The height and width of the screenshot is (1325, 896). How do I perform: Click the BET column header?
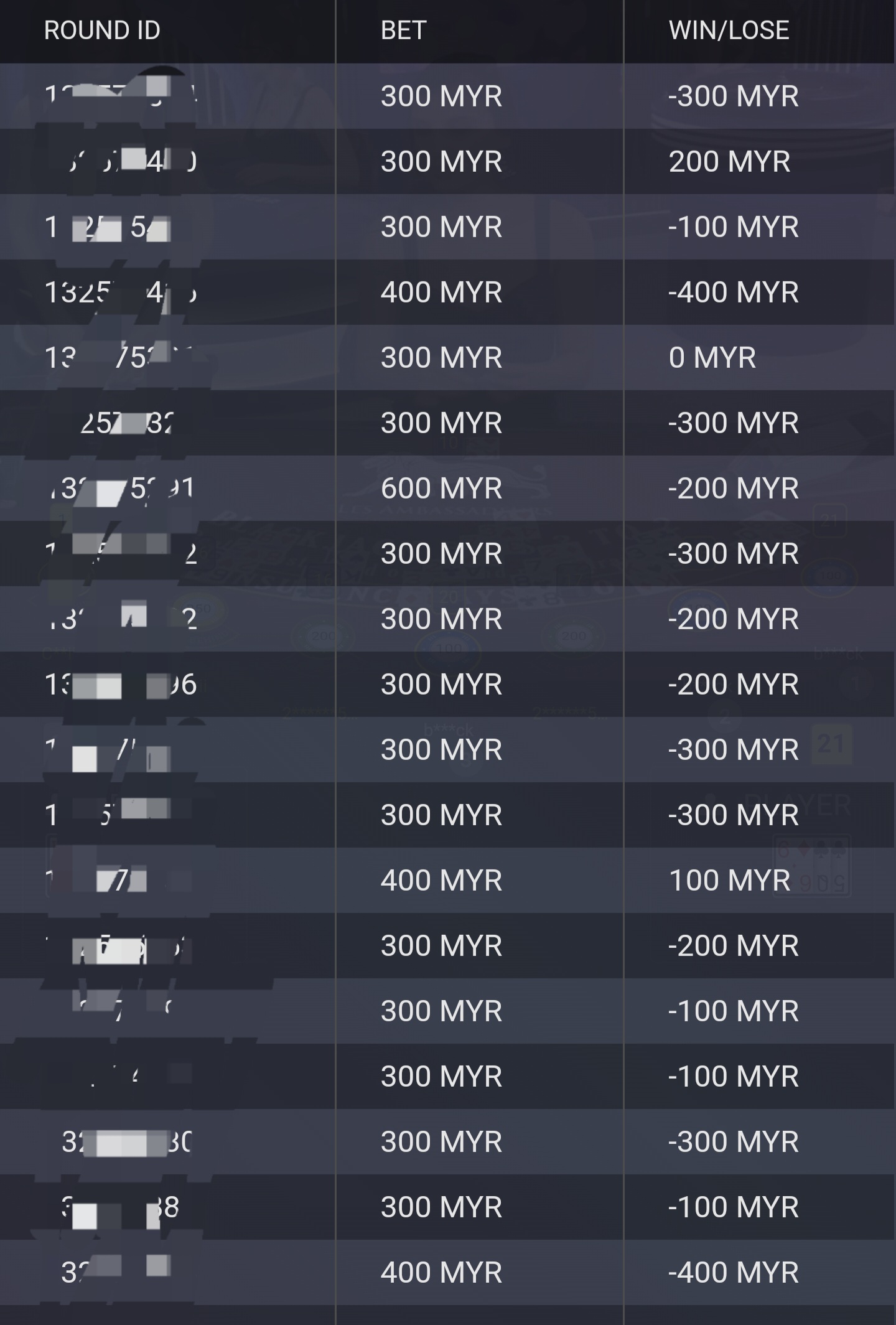[x=403, y=30]
